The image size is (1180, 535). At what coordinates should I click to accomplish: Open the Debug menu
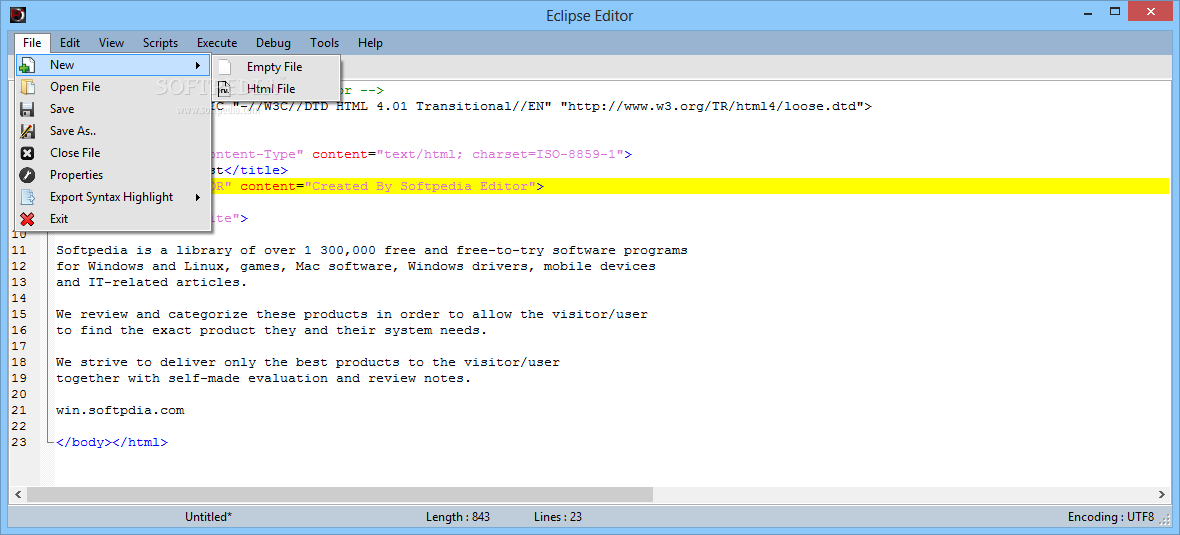coord(273,43)
